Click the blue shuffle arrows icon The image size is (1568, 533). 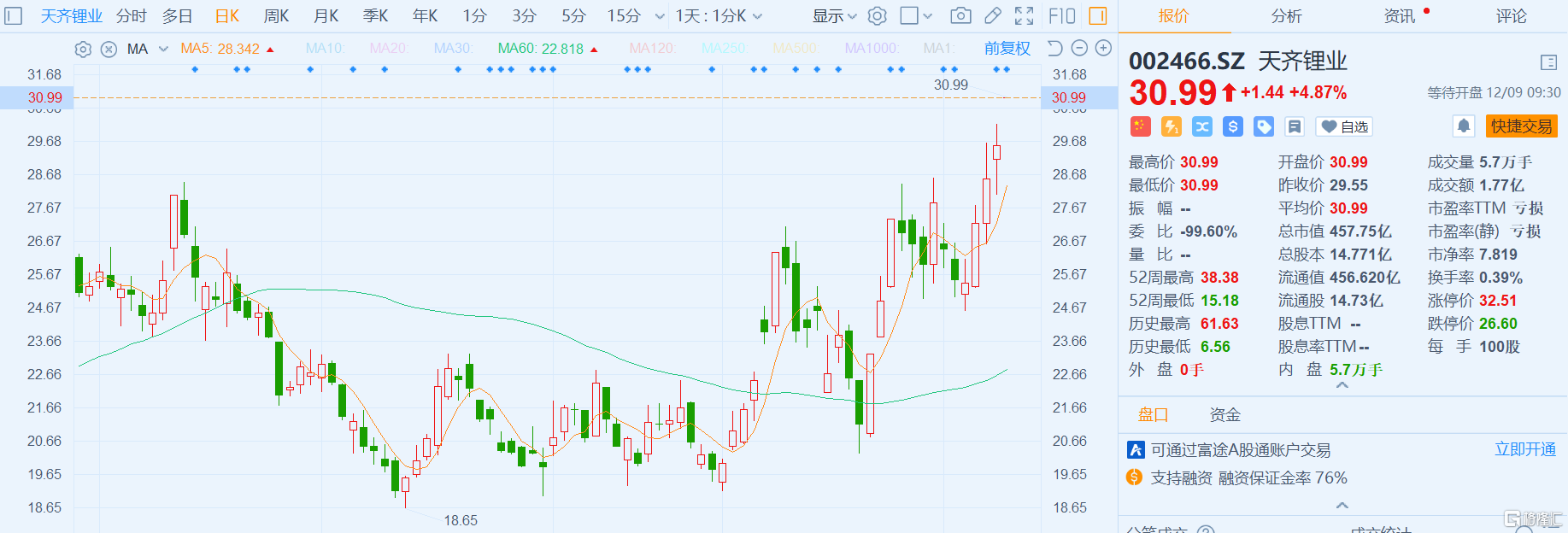click(1201, 126)
